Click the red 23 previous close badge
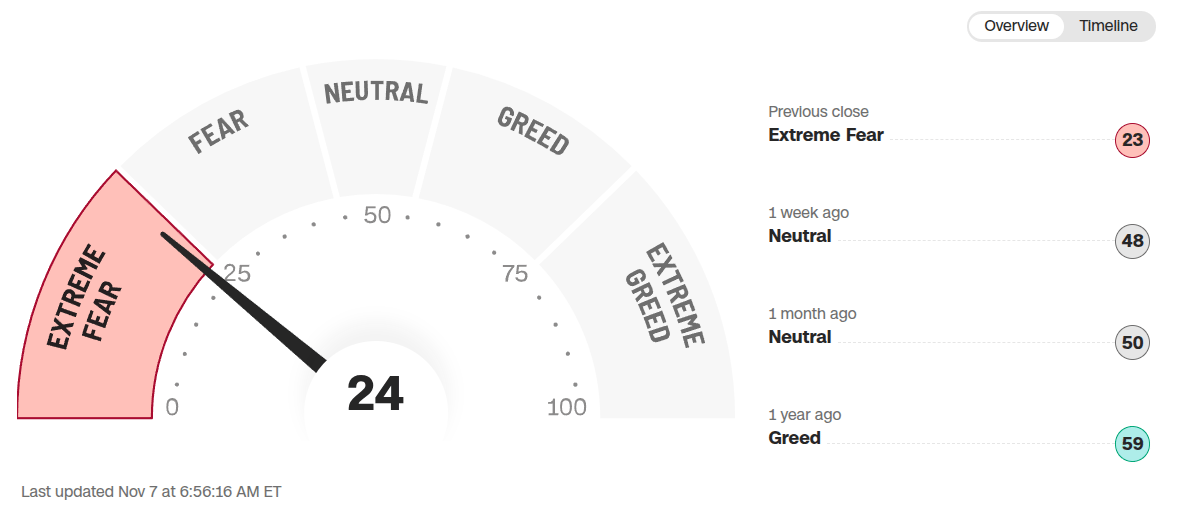 [1132, 140]
